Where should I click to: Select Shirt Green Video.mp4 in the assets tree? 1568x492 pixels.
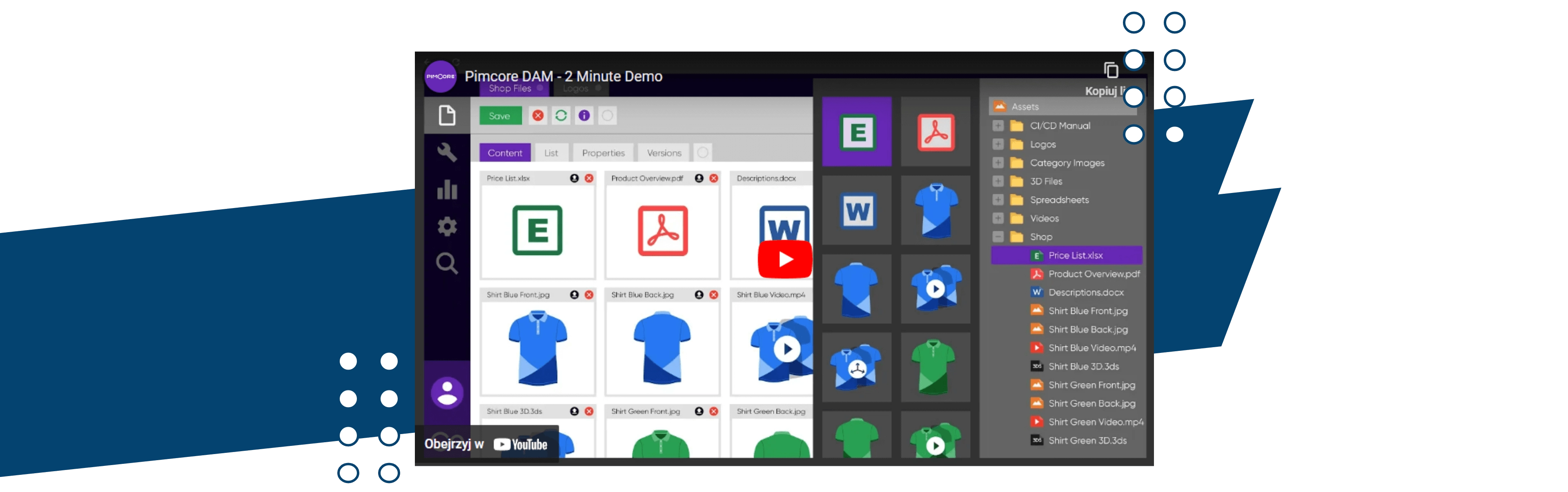point(1087,422)
